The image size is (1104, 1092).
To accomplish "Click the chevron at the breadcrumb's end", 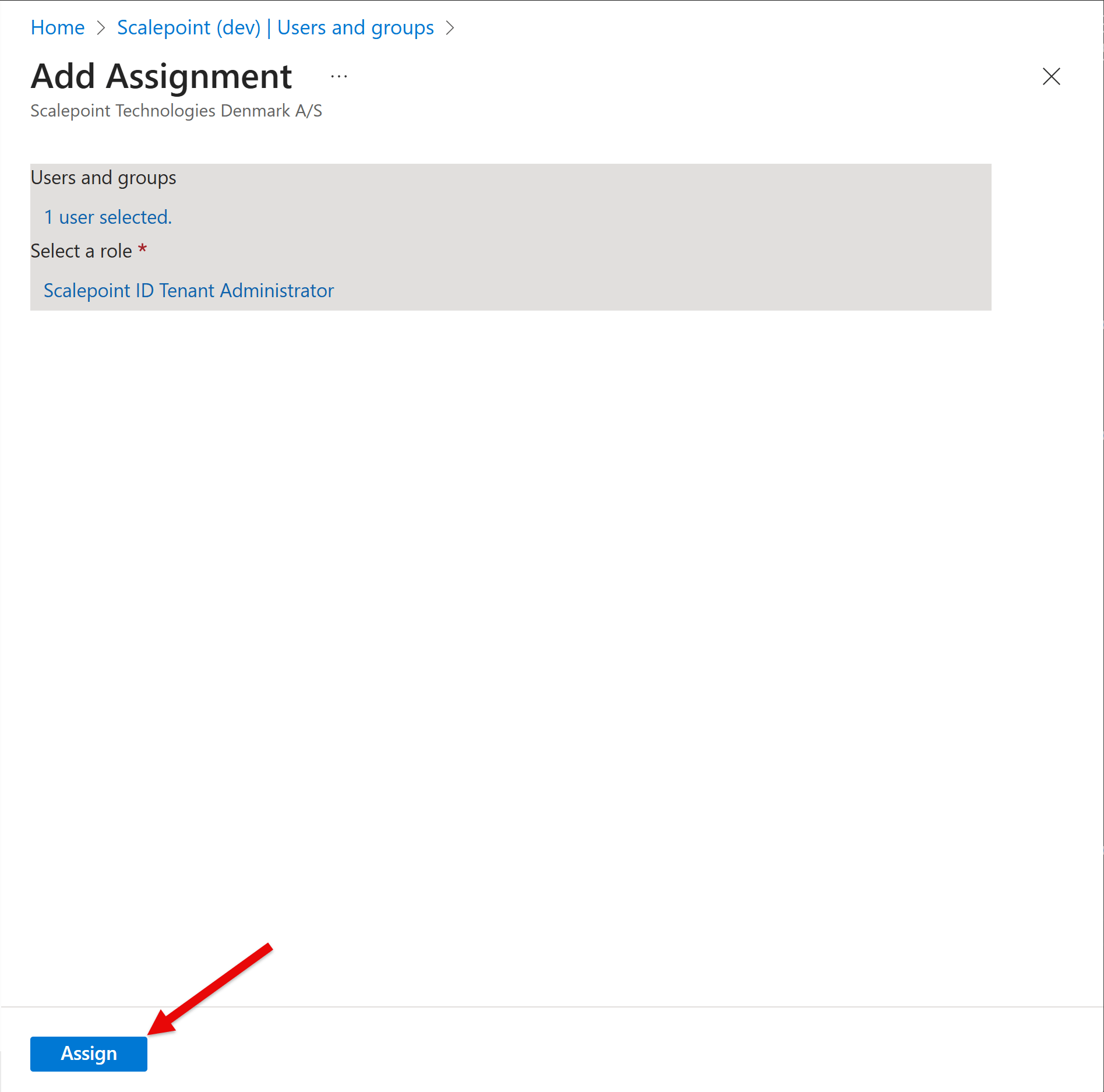I will click(449, 27).
